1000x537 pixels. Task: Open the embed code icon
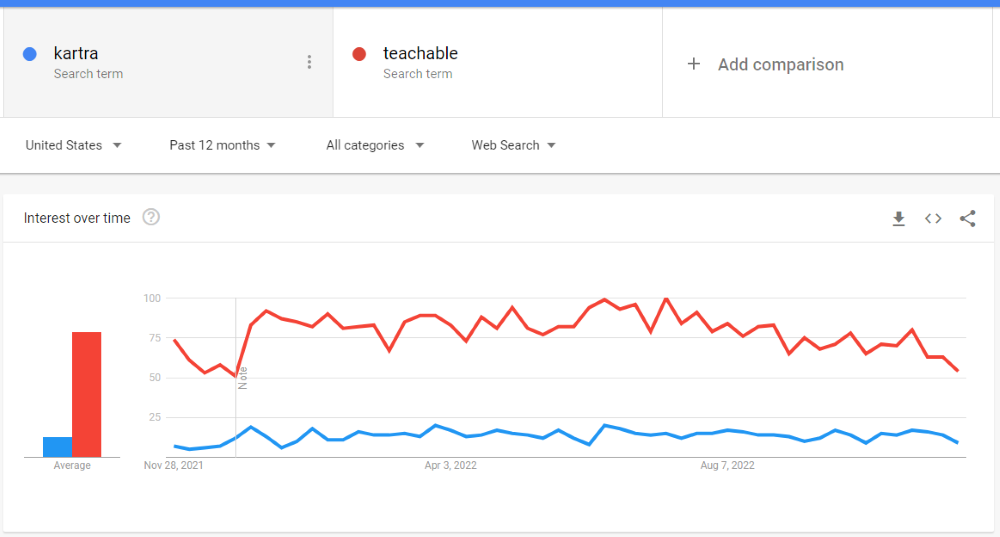[x=933, y=219]
